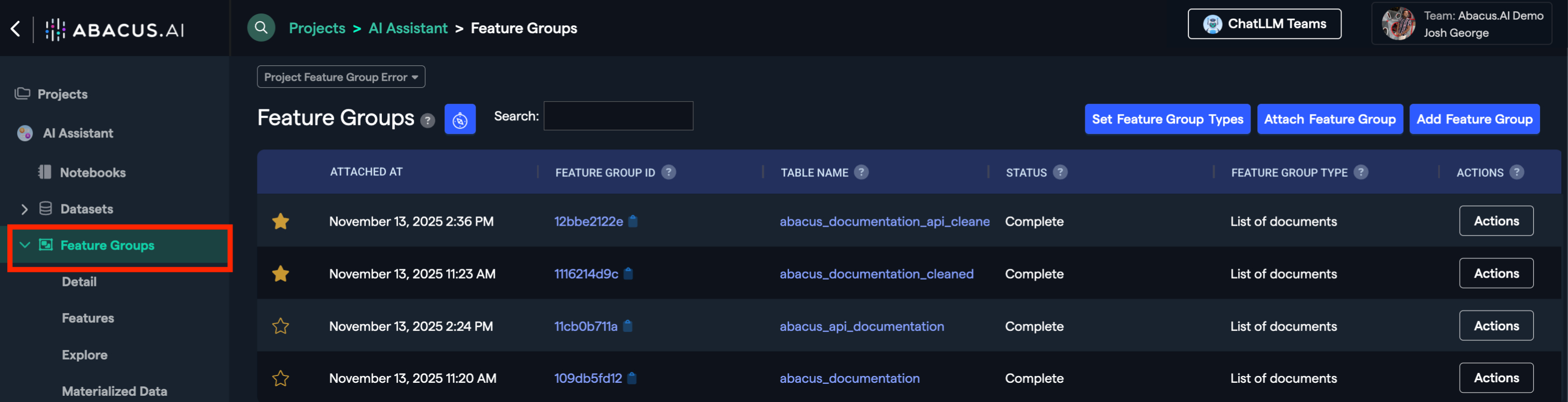Click the Feature Groups search input field
Viewport: 1568px width, 402px height.
pos(618,116)
